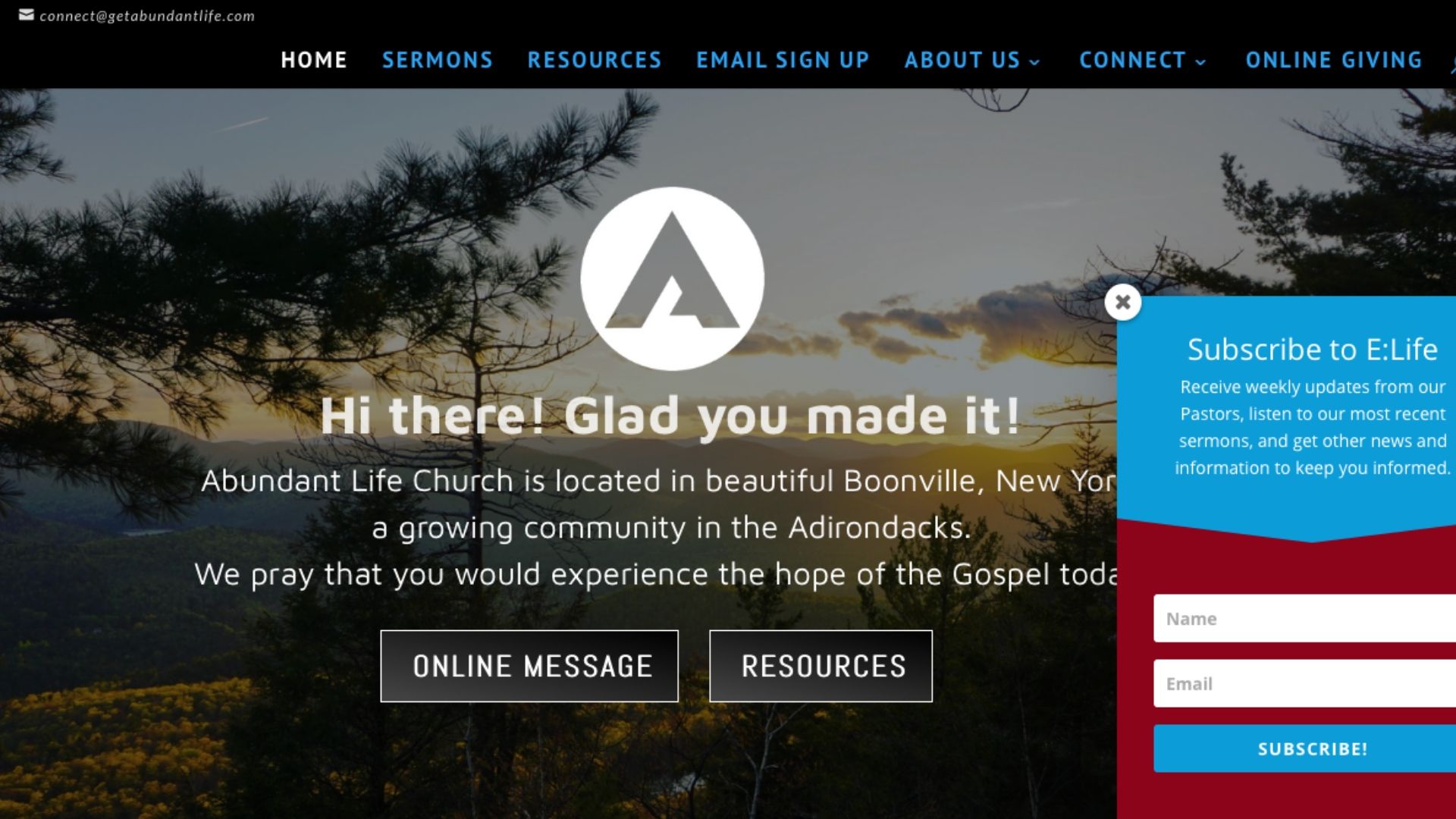Expand the About Us dropdown chevron
The image size is (1456, 819).
click(x=1035, y=62)
